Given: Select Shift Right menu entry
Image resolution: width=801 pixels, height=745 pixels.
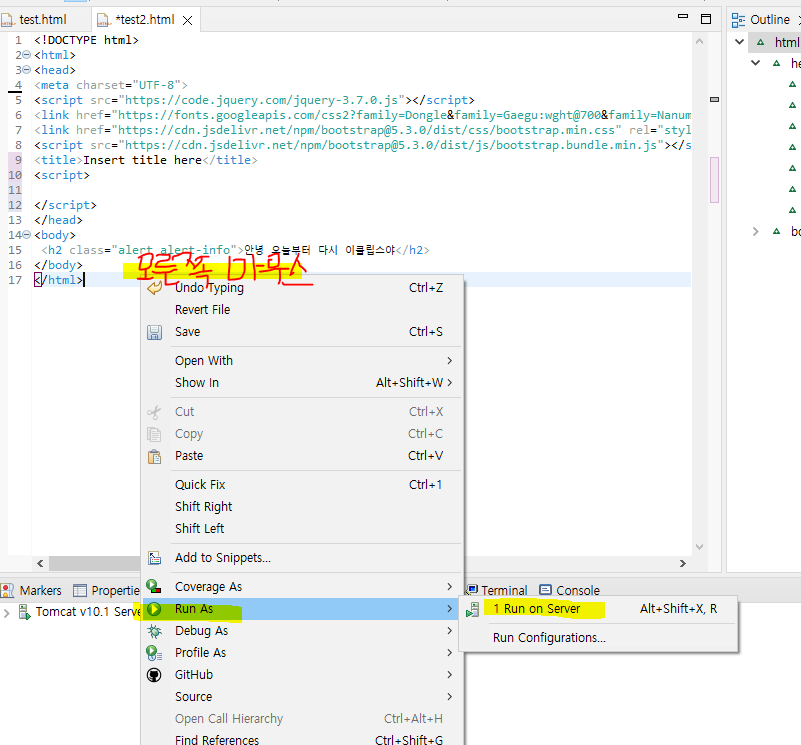Looking at the screenshot, I should click(x=302, y=507).
